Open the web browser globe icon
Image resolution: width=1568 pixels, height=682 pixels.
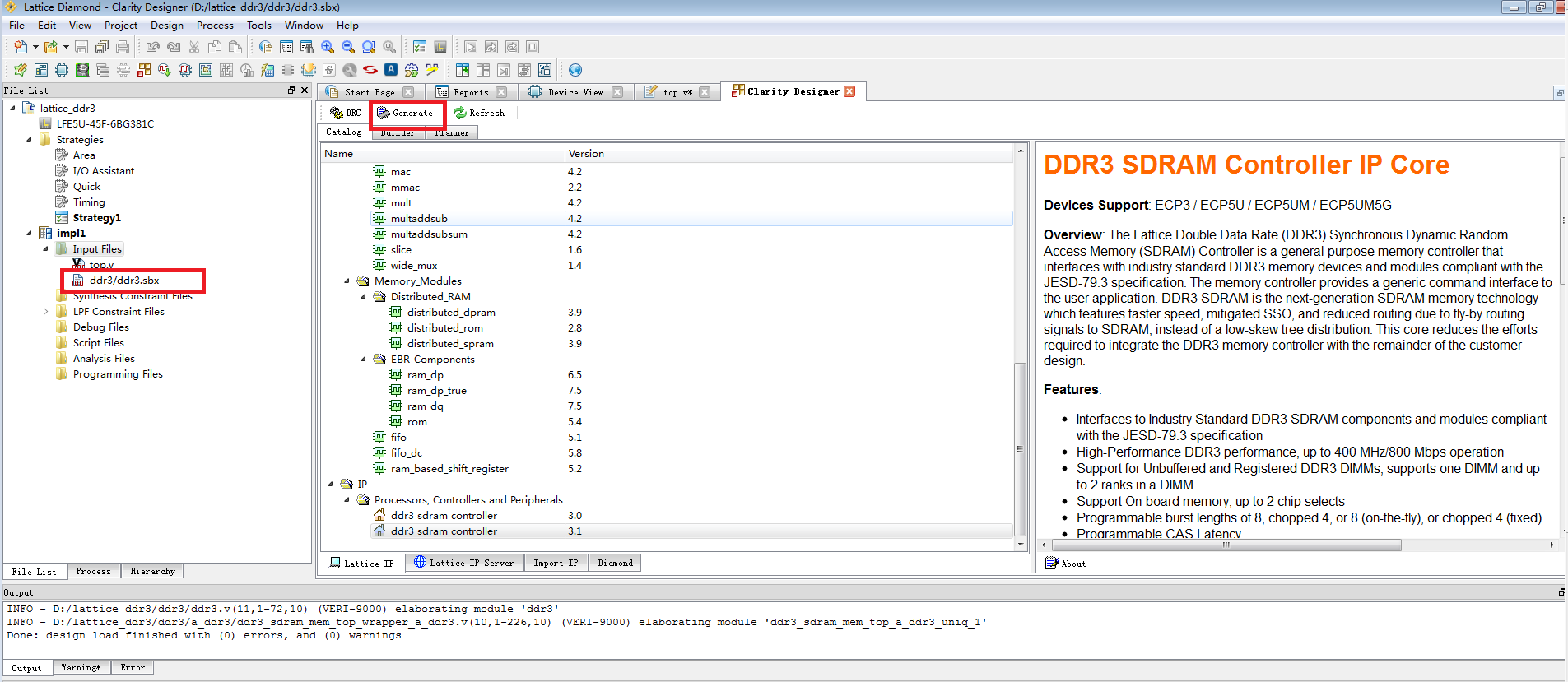click(x=575, y=70)
